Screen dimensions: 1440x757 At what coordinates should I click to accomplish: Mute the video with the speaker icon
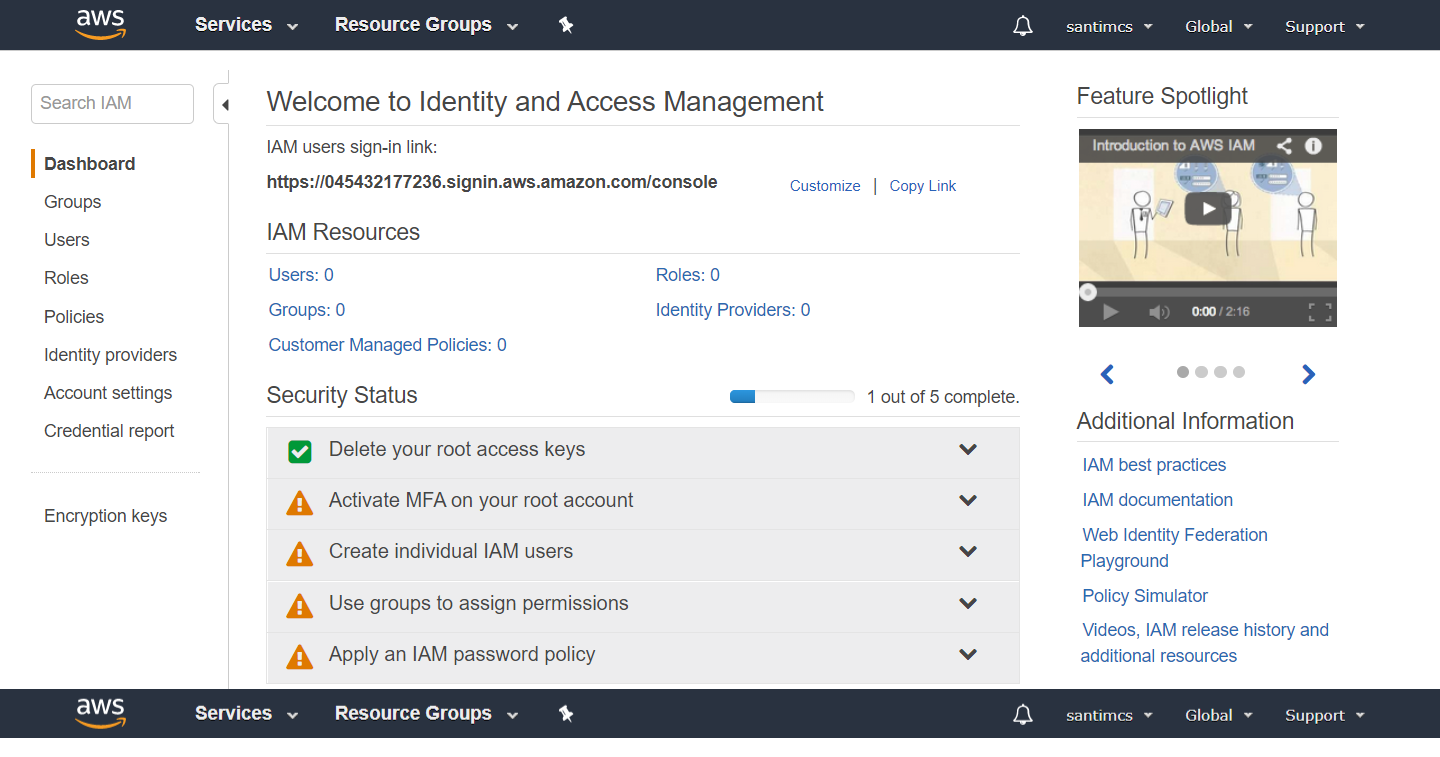[1159, 312]
